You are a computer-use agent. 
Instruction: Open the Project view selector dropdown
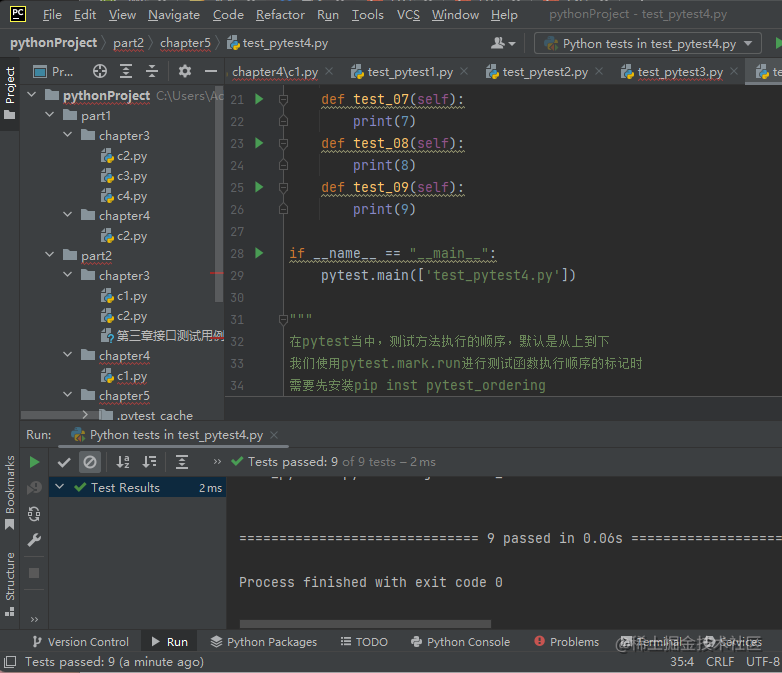pos(53,71)
